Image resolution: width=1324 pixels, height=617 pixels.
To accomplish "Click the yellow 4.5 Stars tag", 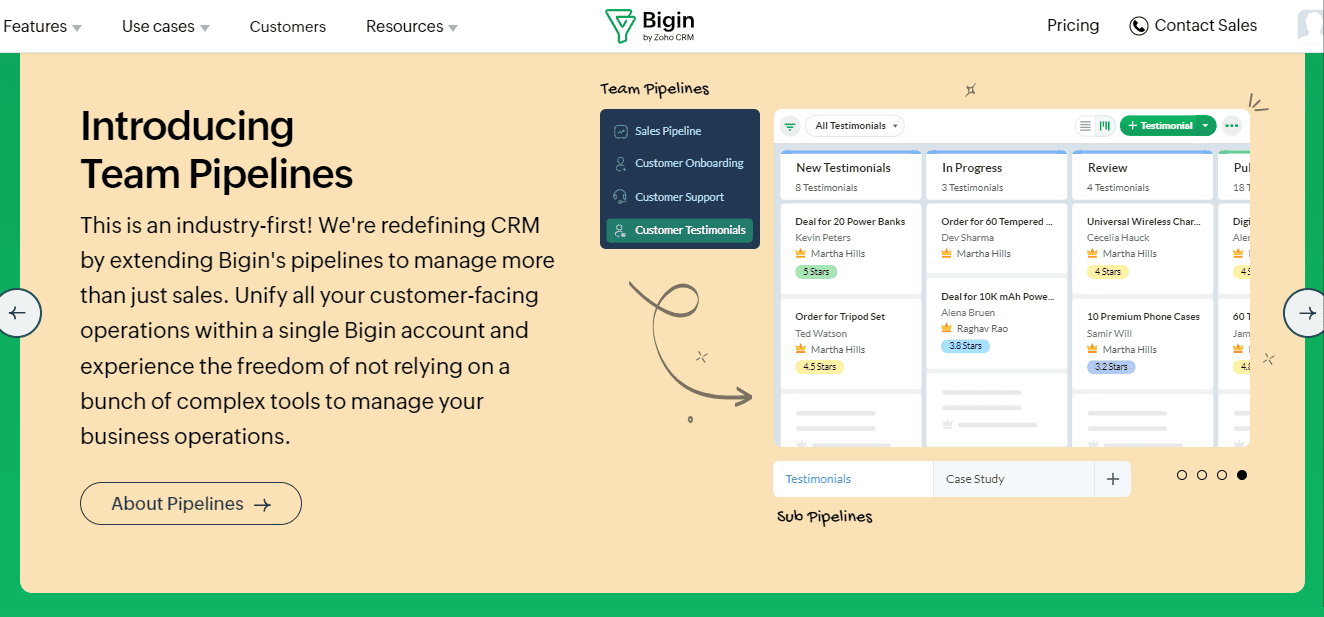I will click(x=819, y=367).
